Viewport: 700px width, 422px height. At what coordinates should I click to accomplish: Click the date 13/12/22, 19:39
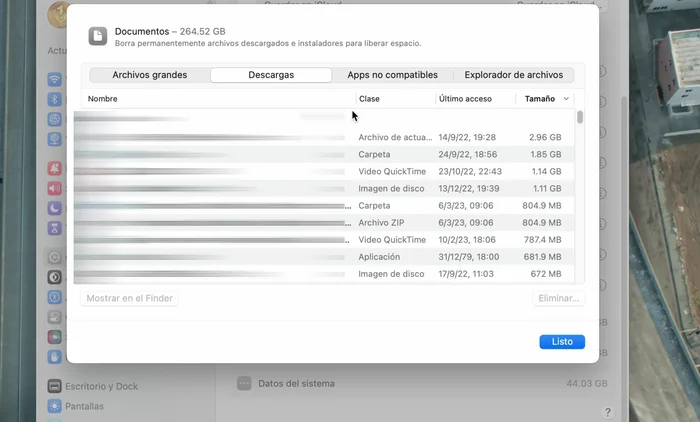tap(469, 188)
